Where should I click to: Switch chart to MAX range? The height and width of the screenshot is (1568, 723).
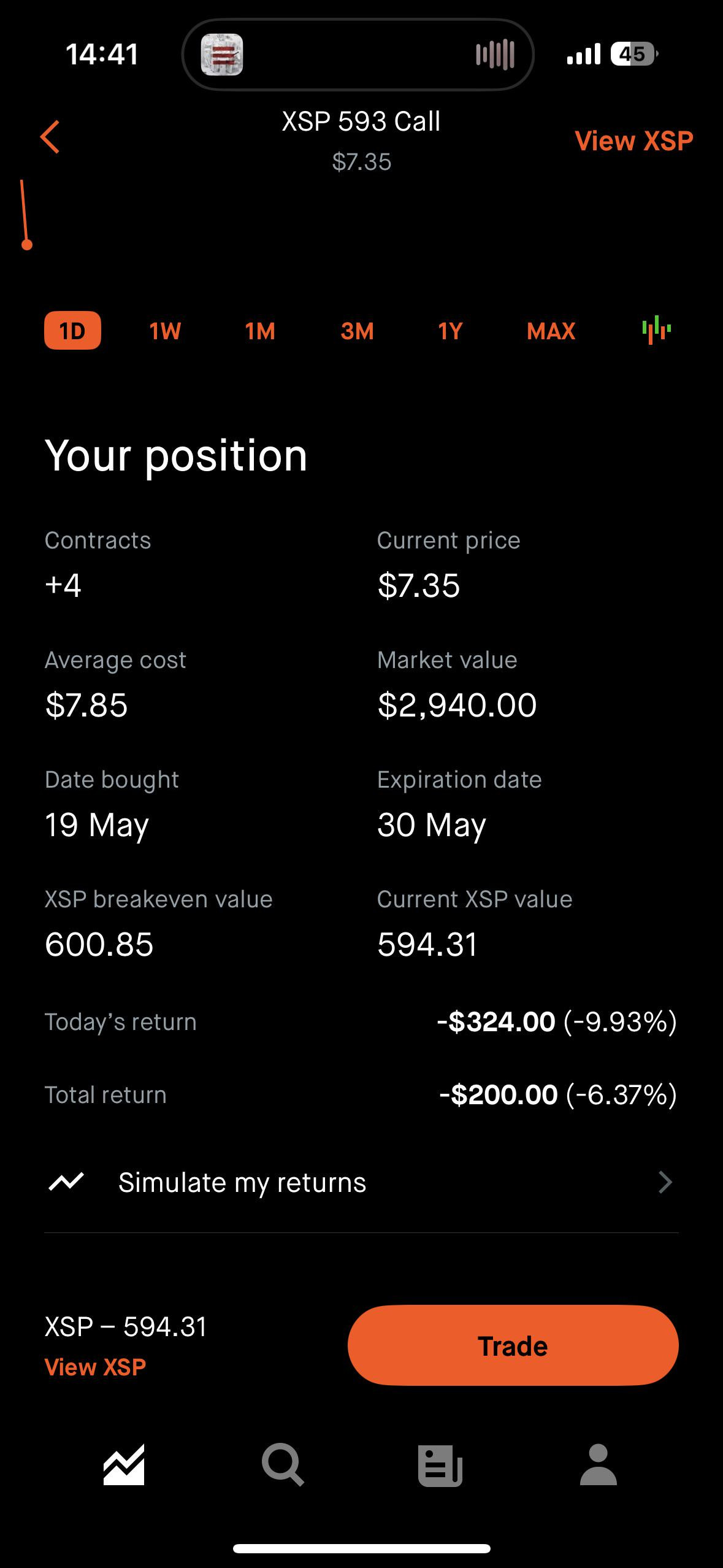pyautogui.click(x=551, y=331)
